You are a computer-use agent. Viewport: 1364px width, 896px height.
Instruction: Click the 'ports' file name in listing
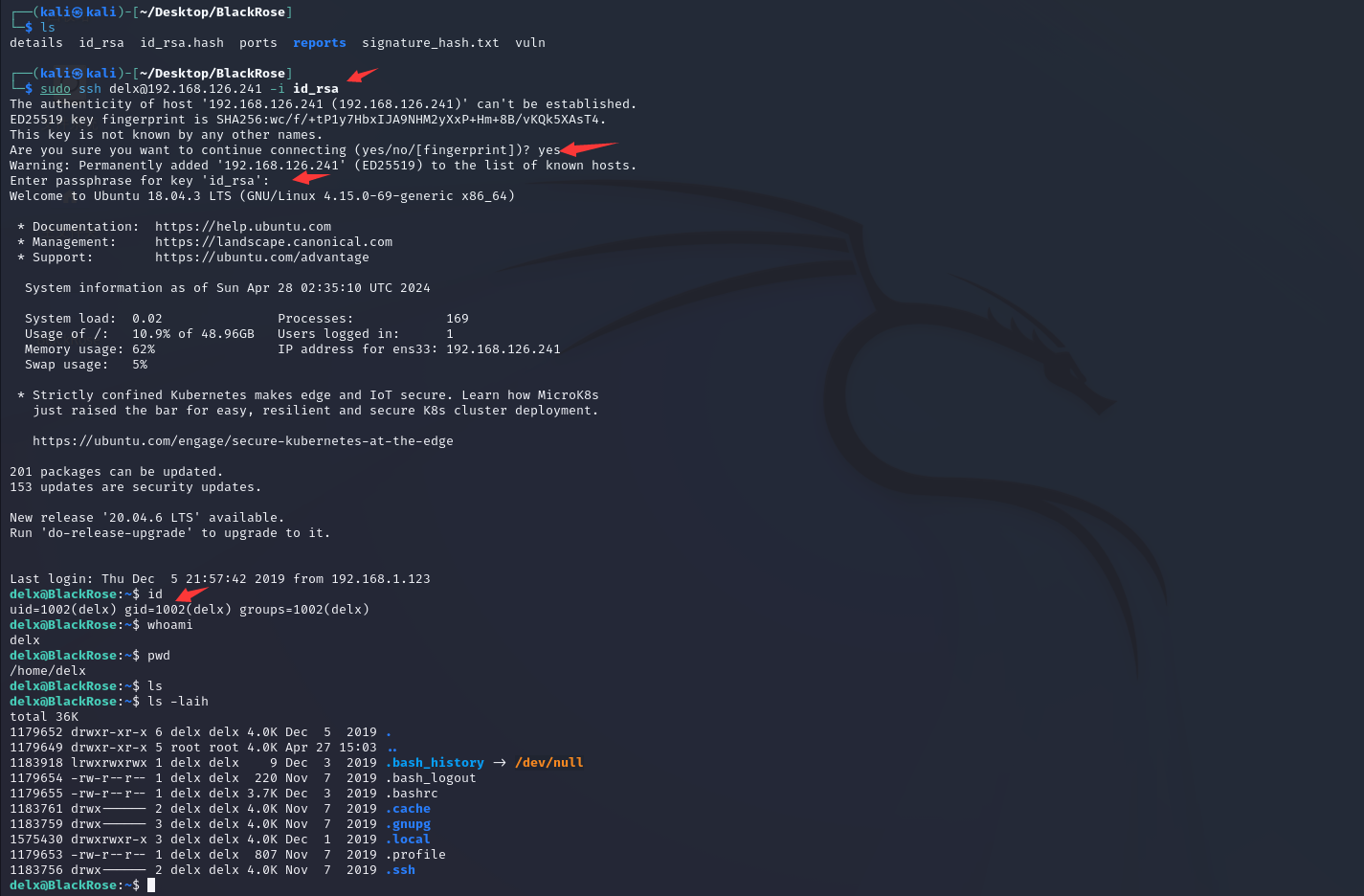pyautogui.click(x=258, y=43)
